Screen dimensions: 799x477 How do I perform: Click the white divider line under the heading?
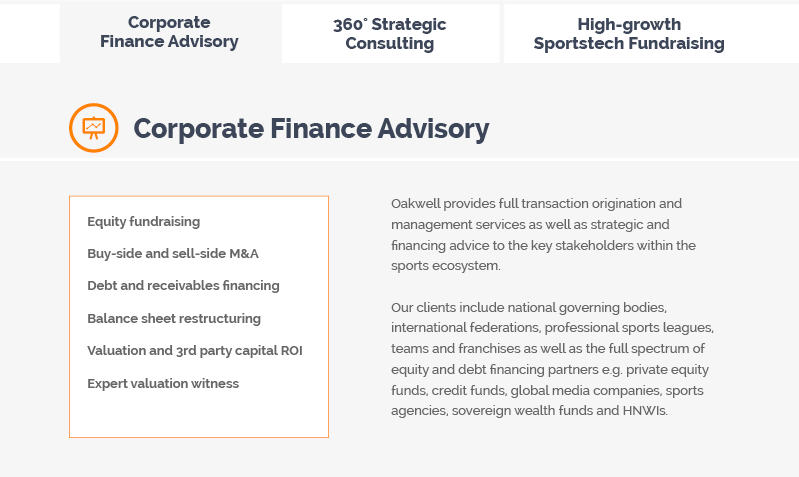click(x=400, y=160)
